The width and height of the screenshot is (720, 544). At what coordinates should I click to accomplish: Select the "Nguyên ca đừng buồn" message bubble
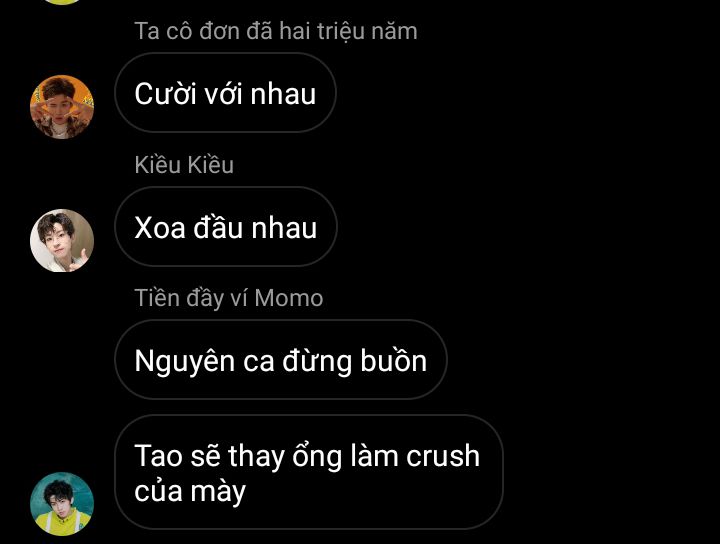(x=281, y=359)
